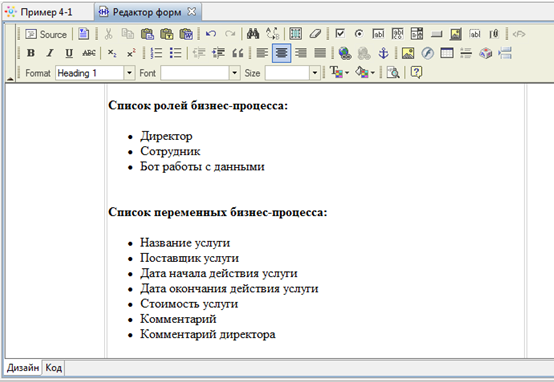Viewport: 554px width, 382px height.
Task: Toggle subscript formatting
Action: tap(112, 53)
